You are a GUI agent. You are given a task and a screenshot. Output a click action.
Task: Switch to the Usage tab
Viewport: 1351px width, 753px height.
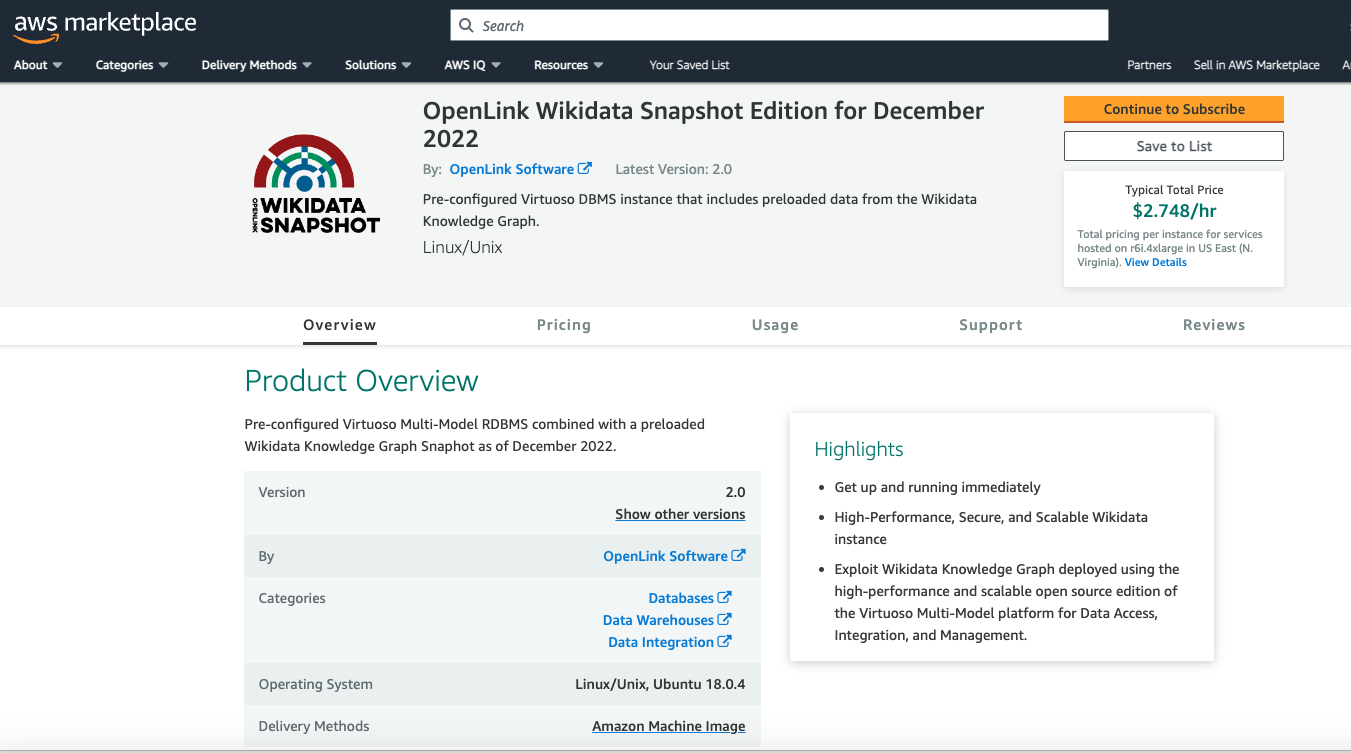click(775, 325)
